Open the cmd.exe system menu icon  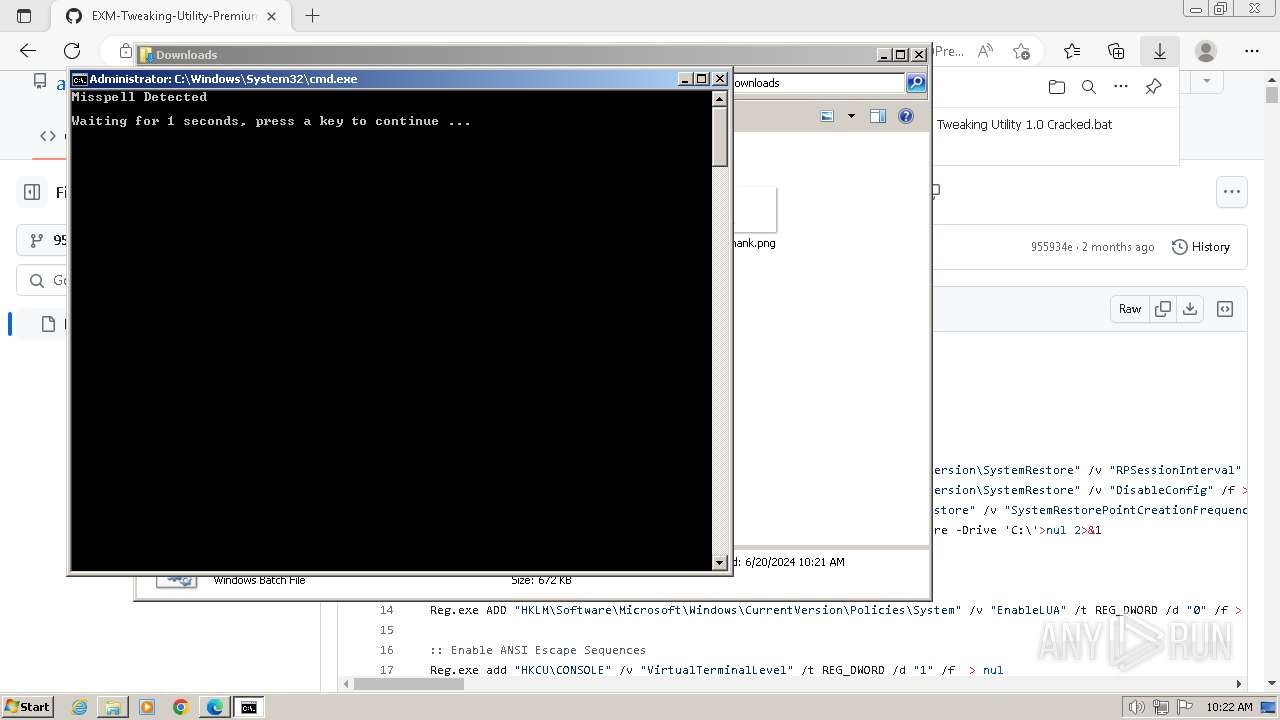click(x=80, y=79)
